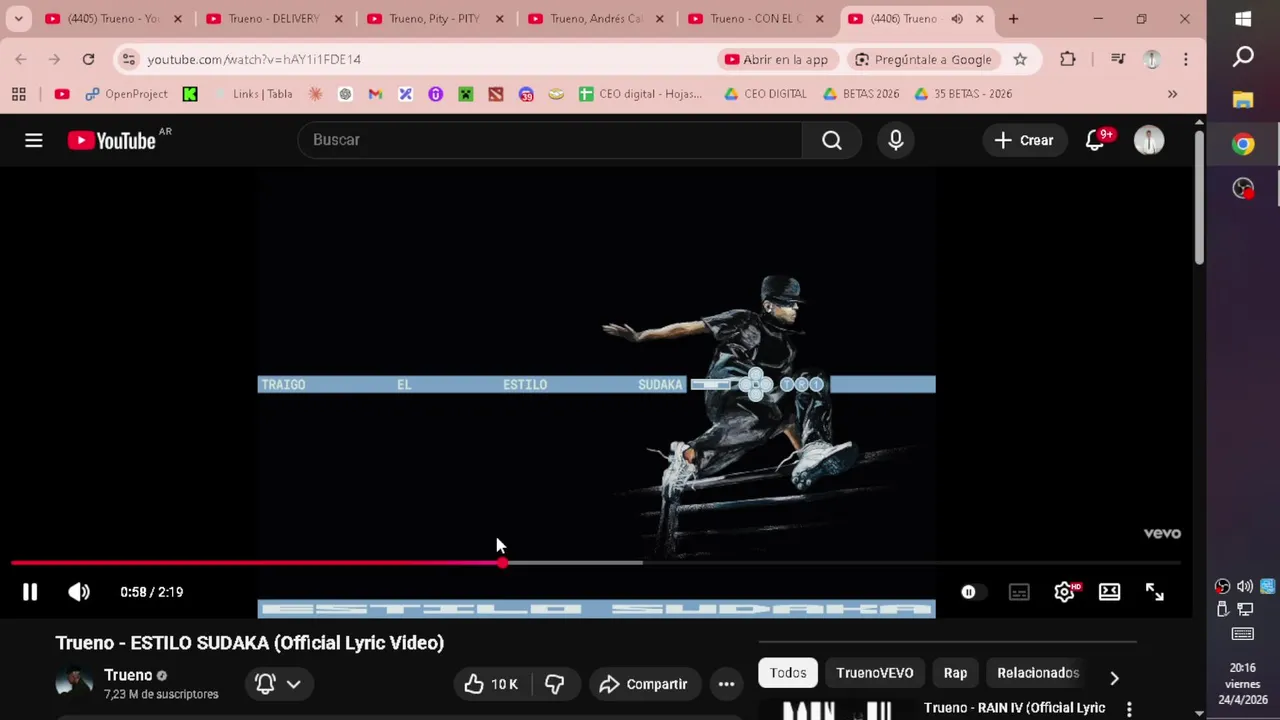Go back in browser history
The height and width of the screenshot is (720, 1280).
(21, 59)
